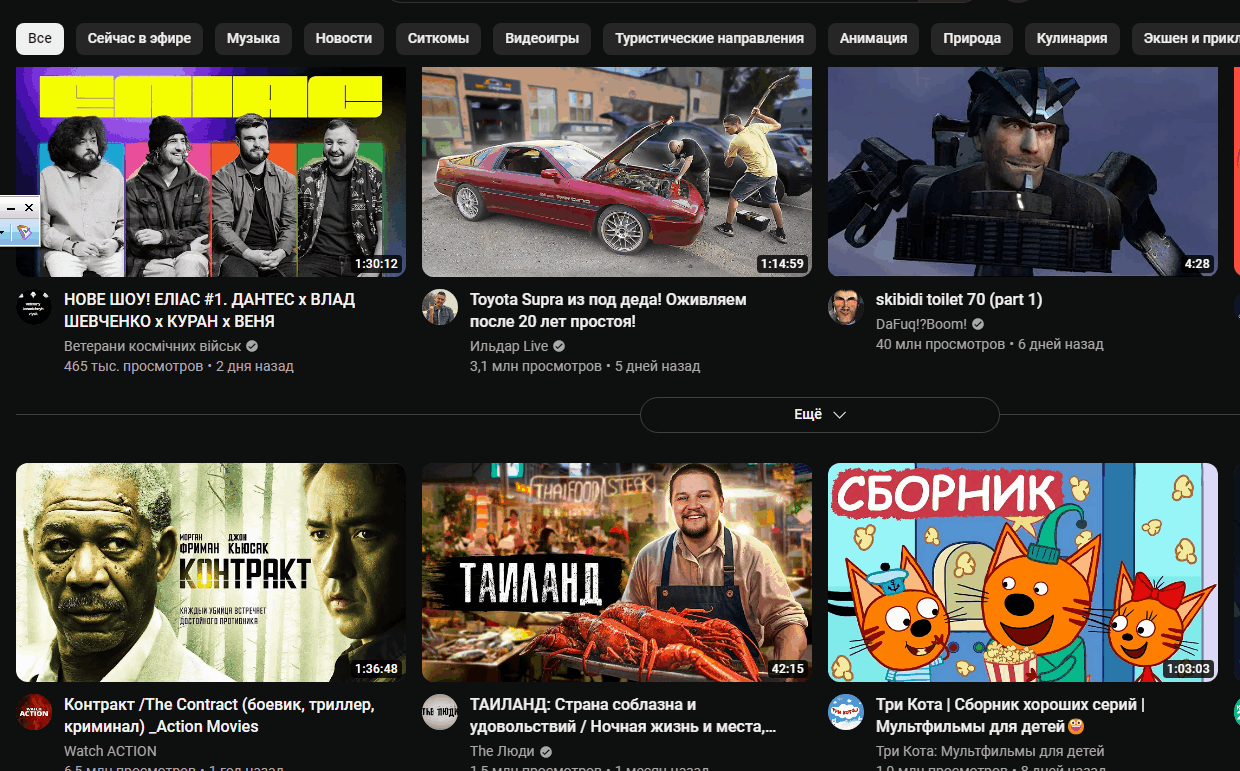Play the skibidi toilet 70 thumbnail
The image size is (1240, 771).
pyautogui.click(x=1023, y=171)
